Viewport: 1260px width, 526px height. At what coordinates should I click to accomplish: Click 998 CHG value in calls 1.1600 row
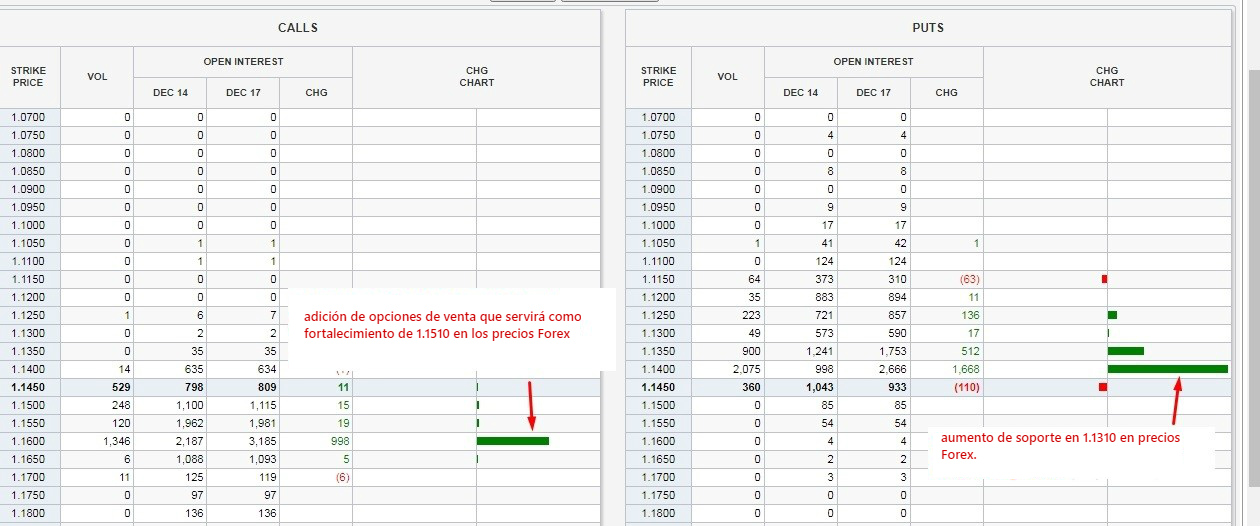316,441
